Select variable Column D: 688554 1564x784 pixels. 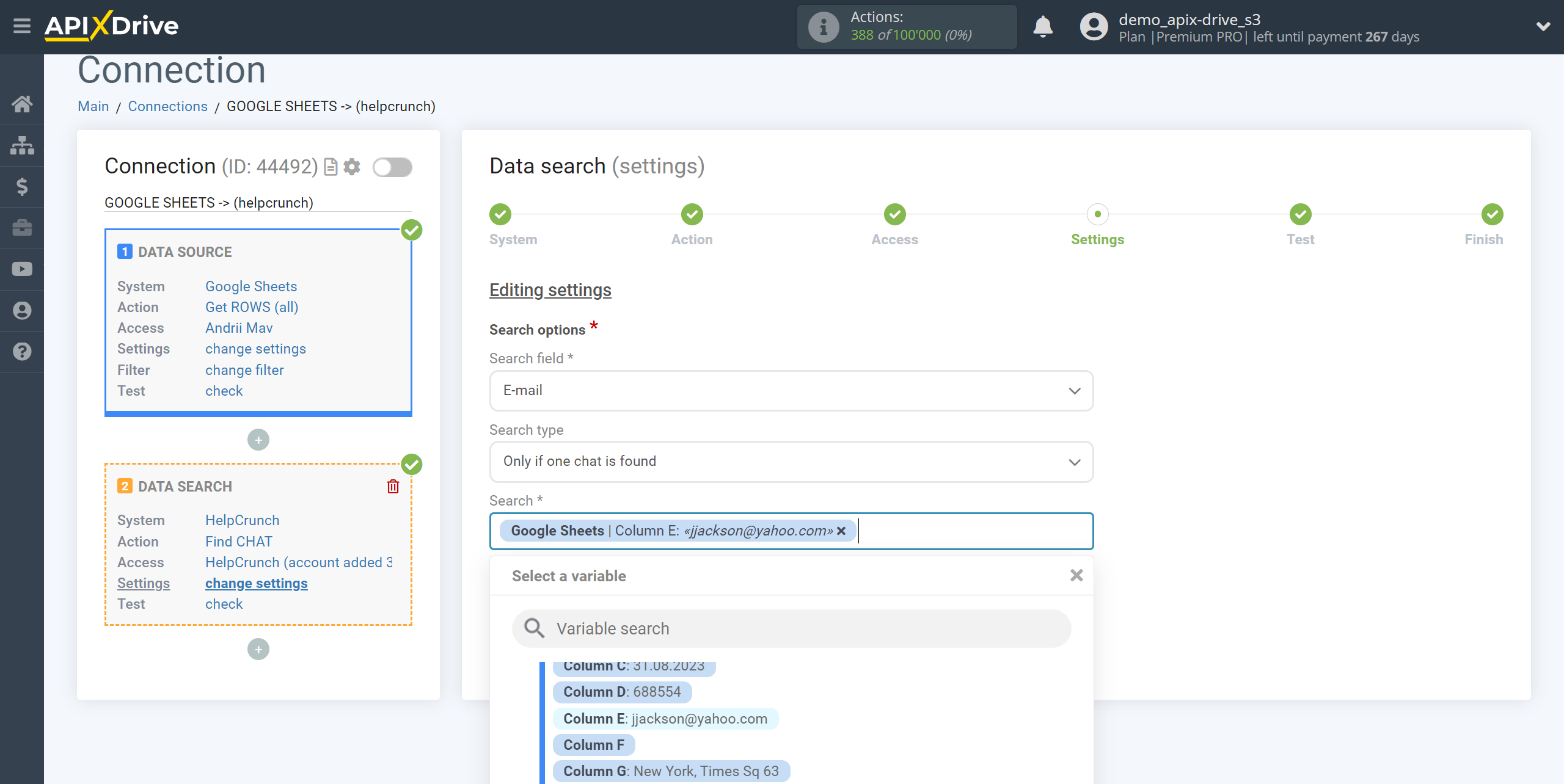pos(622,692)
